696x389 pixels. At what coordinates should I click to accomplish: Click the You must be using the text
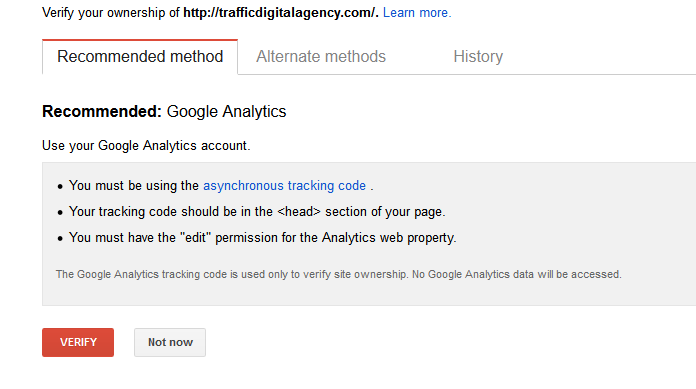pyautogui.click(x=134, y=185)
